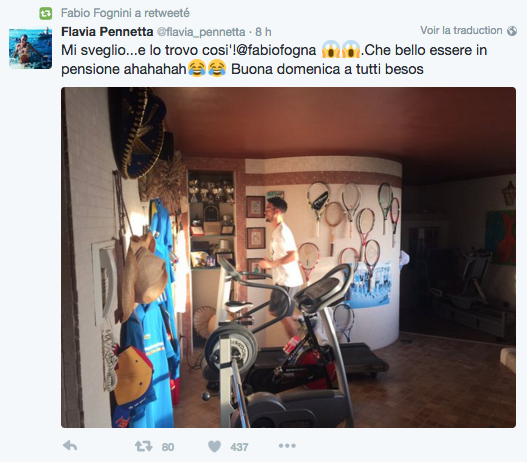The width and height of the screenshot is (527, 462).
Task: Click the Fabio Fognini a retweeté text
Action: (125, 13)
